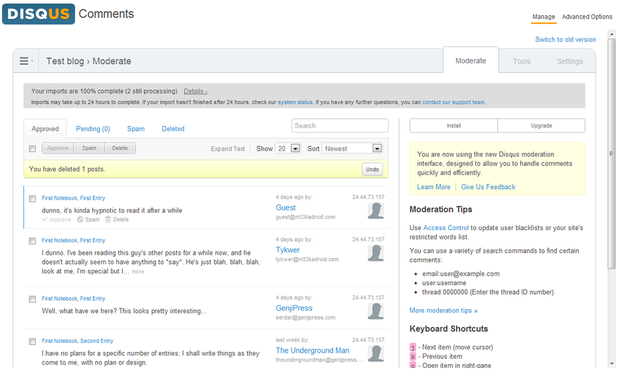620x376 pixels.
Task: Click the page vertical scrollbar thumb
Action: click(x=612, y=153)
